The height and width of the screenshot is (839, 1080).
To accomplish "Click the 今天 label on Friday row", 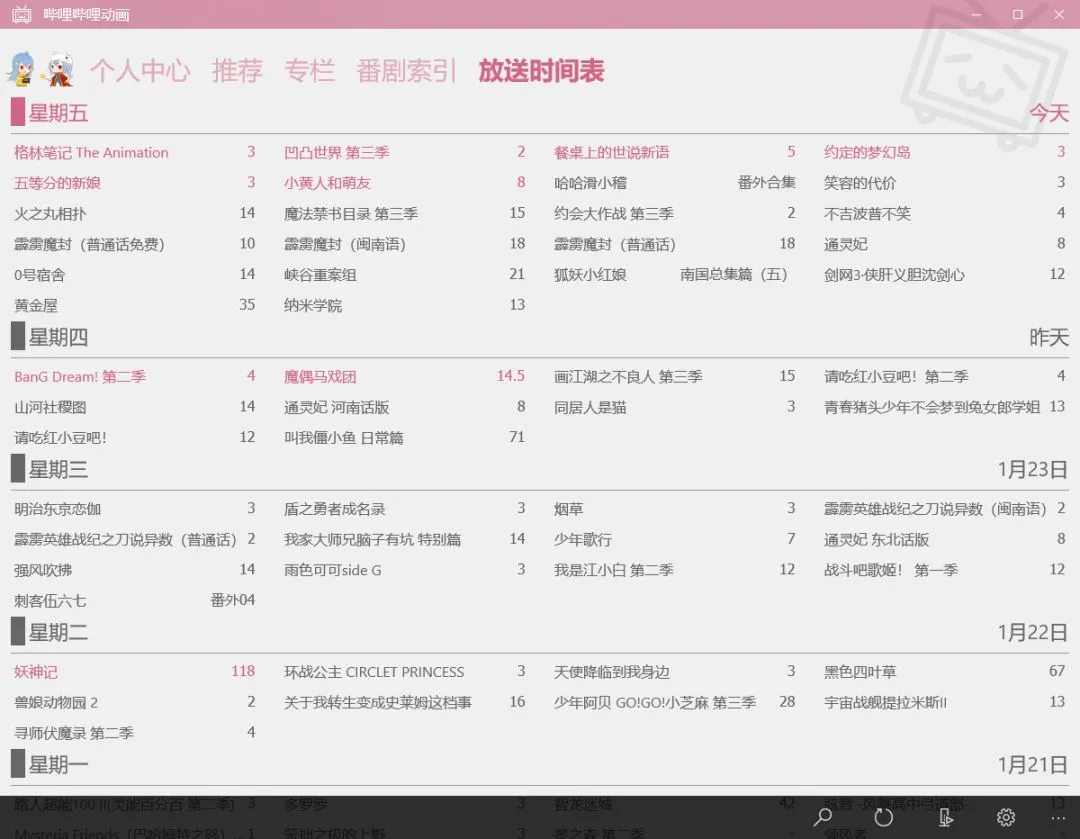I will [x=1050, y=114].
